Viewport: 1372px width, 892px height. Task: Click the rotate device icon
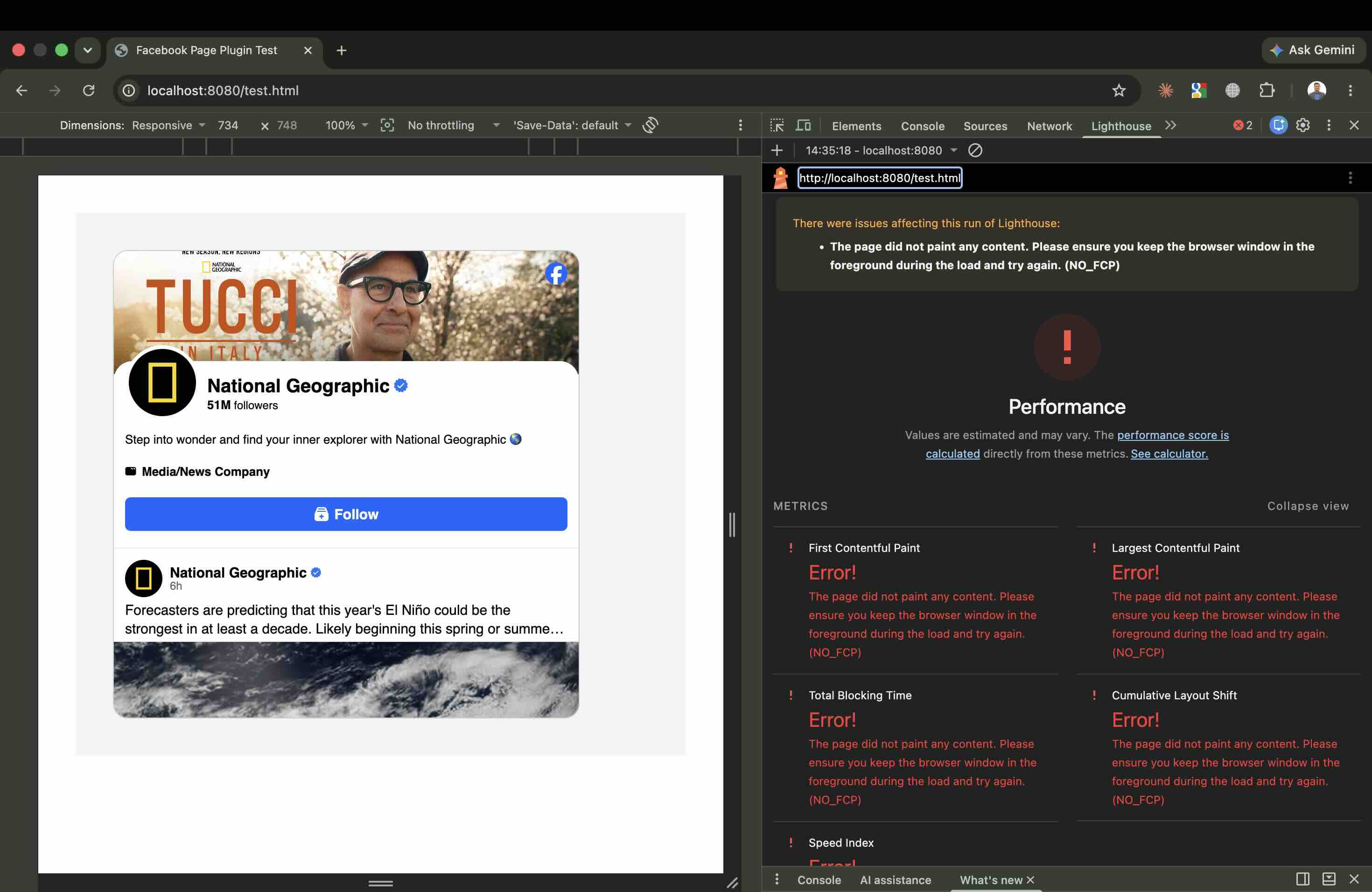pos(650,125)
